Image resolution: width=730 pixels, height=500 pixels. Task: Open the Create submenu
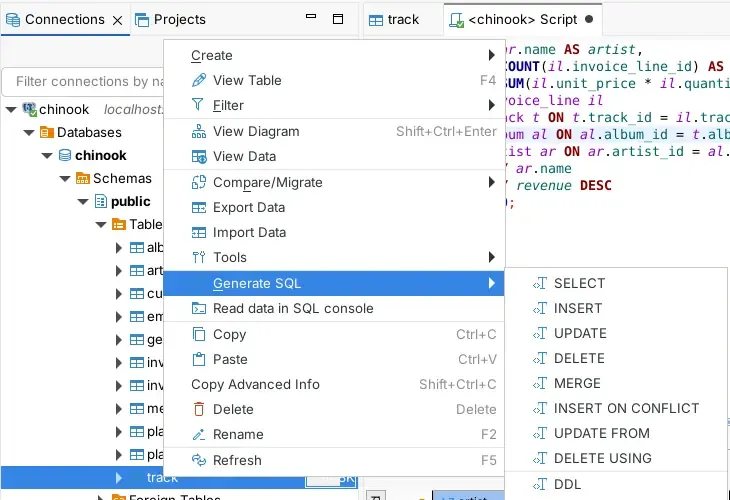(x=334, y=55)
